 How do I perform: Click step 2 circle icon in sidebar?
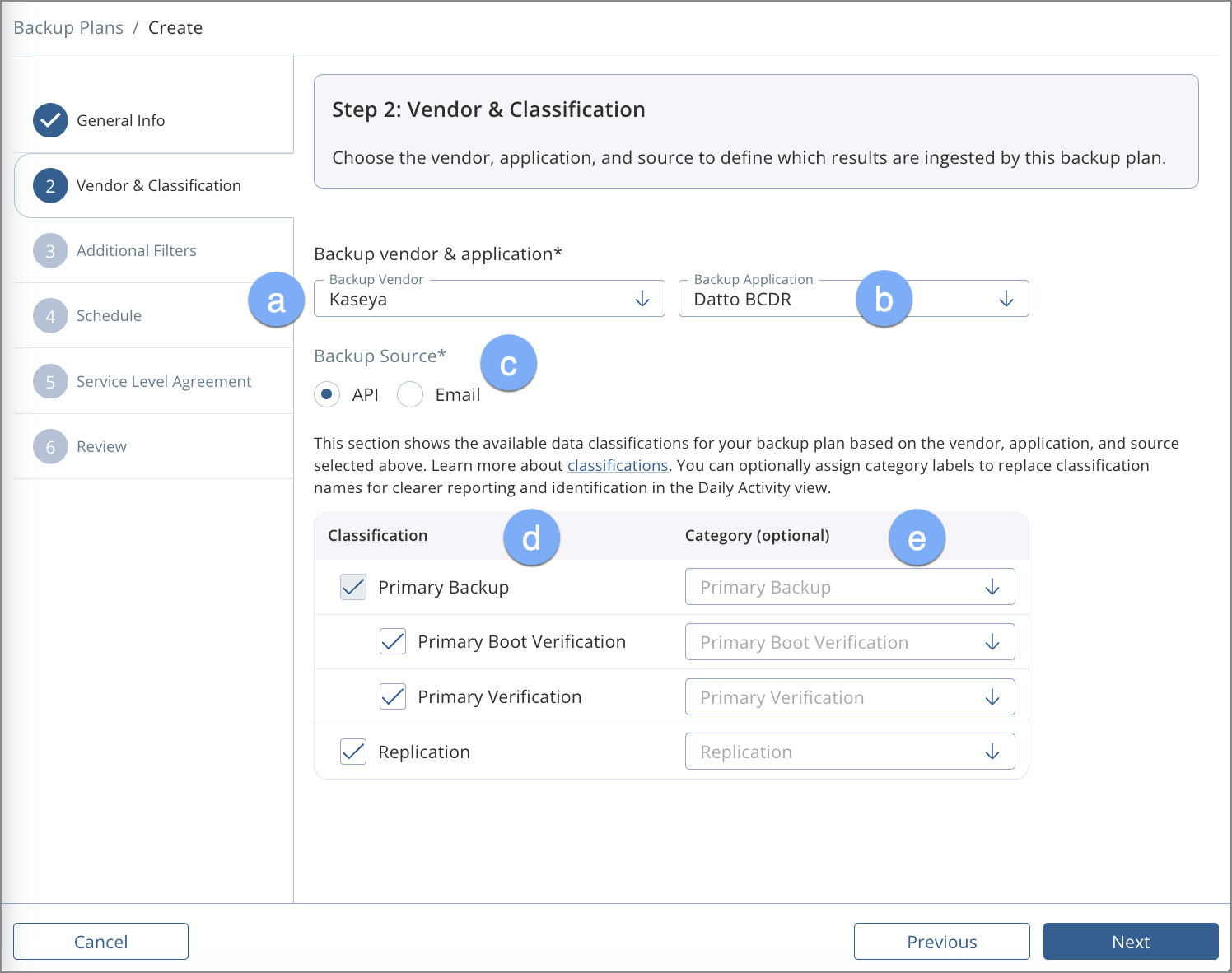[50, 186]
